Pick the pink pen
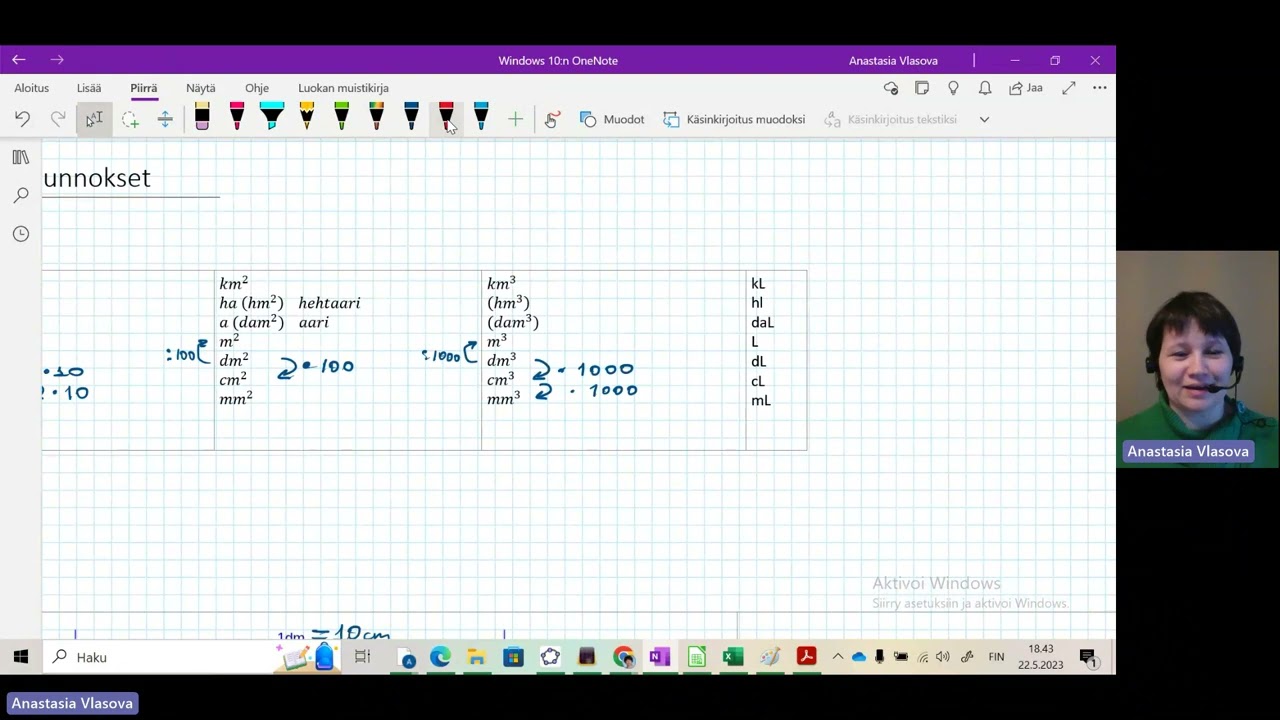This screenshot has width=1280, height=720. click(x=237, y=117)
